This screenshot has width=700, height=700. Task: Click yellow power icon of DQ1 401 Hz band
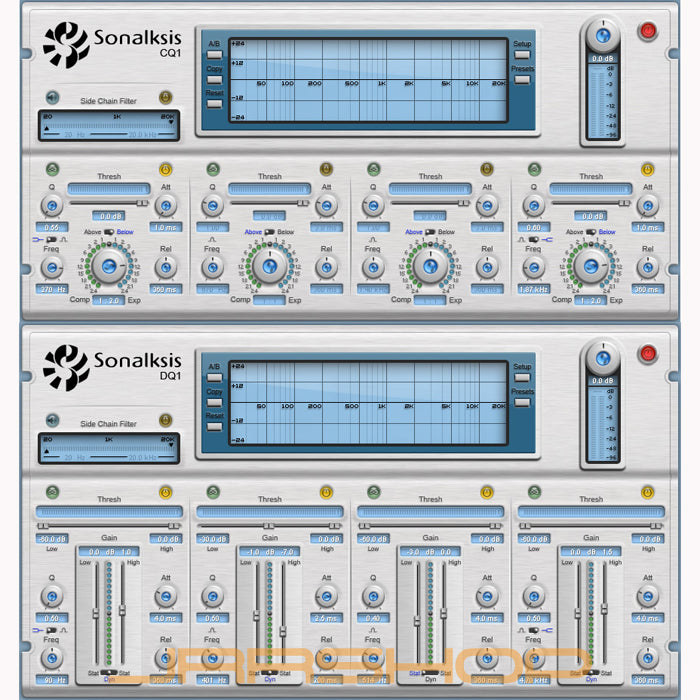[x=326, y=492]
